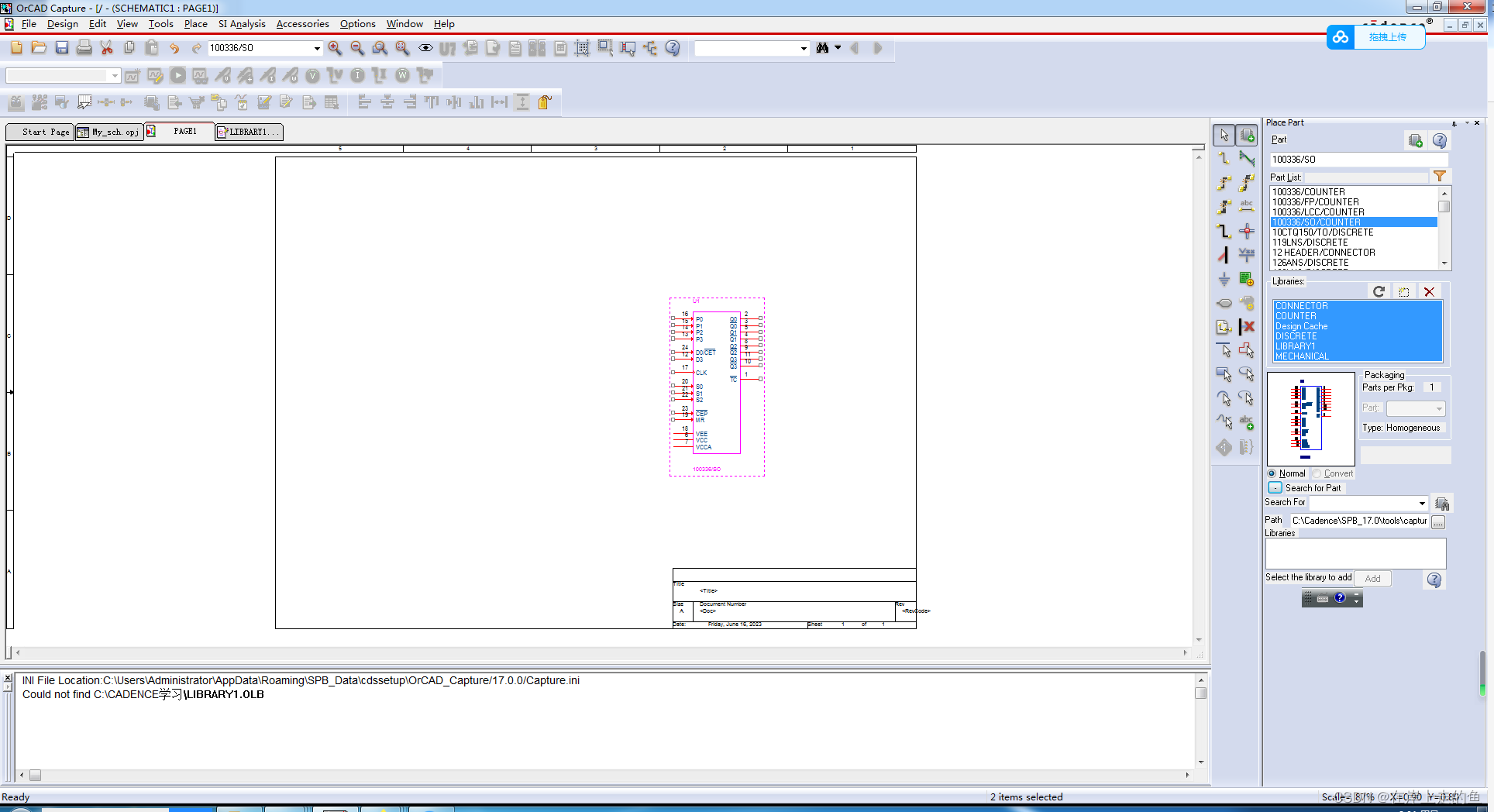Click the Refresh libraries icon

point(1379,292)
